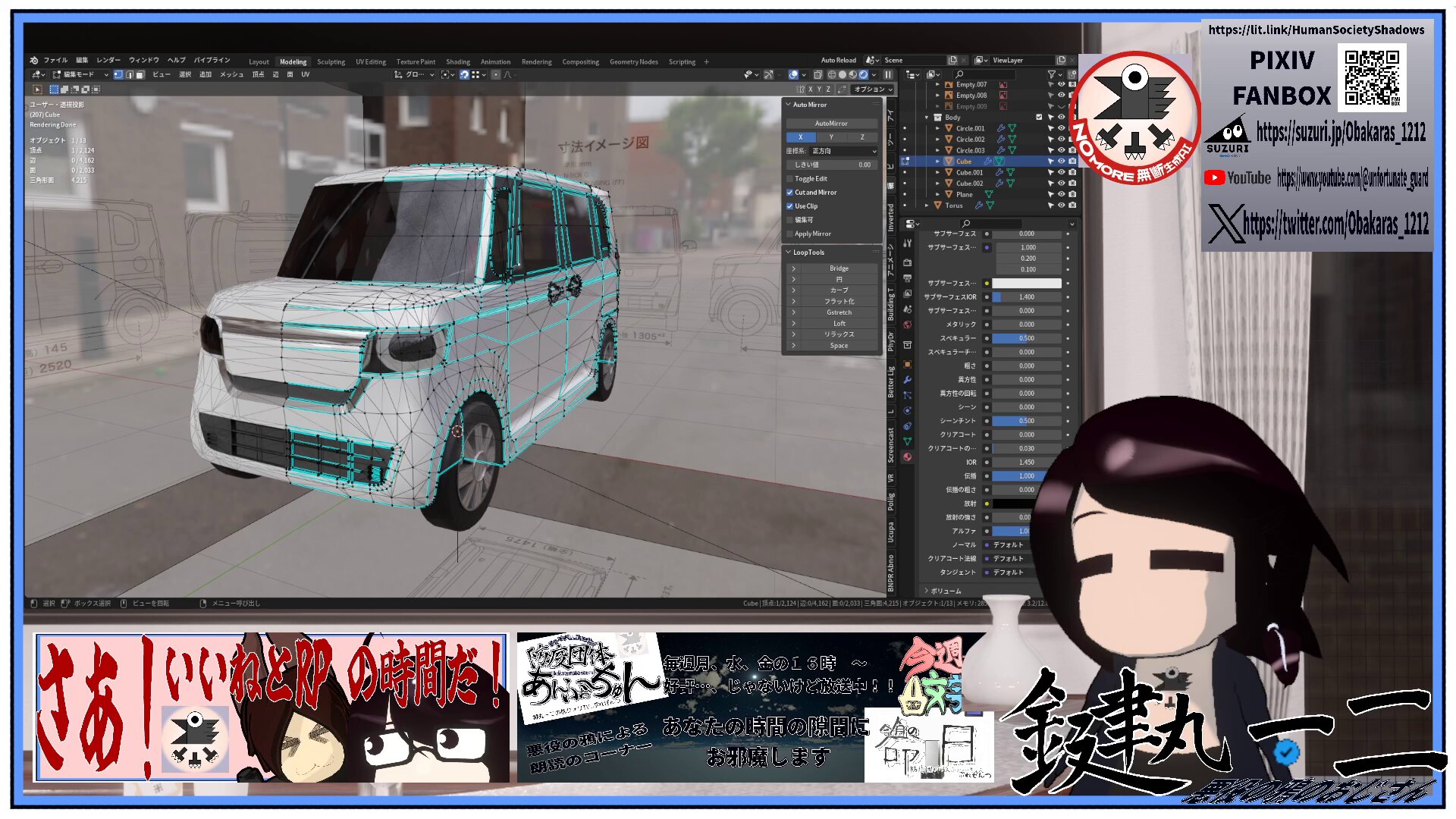Enable the Toggle Edit checkbox

tap(789, 179)
